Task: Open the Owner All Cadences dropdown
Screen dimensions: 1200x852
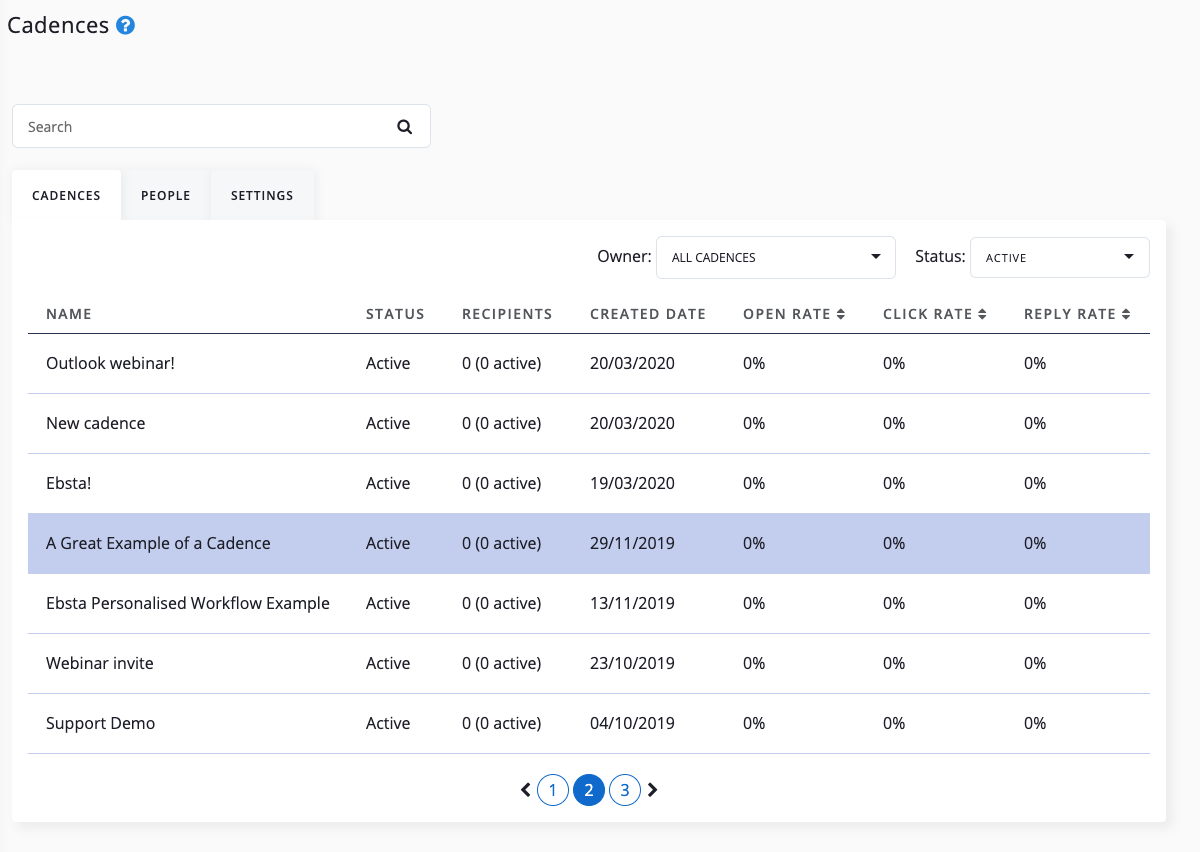Action: [x=775, y=257]
